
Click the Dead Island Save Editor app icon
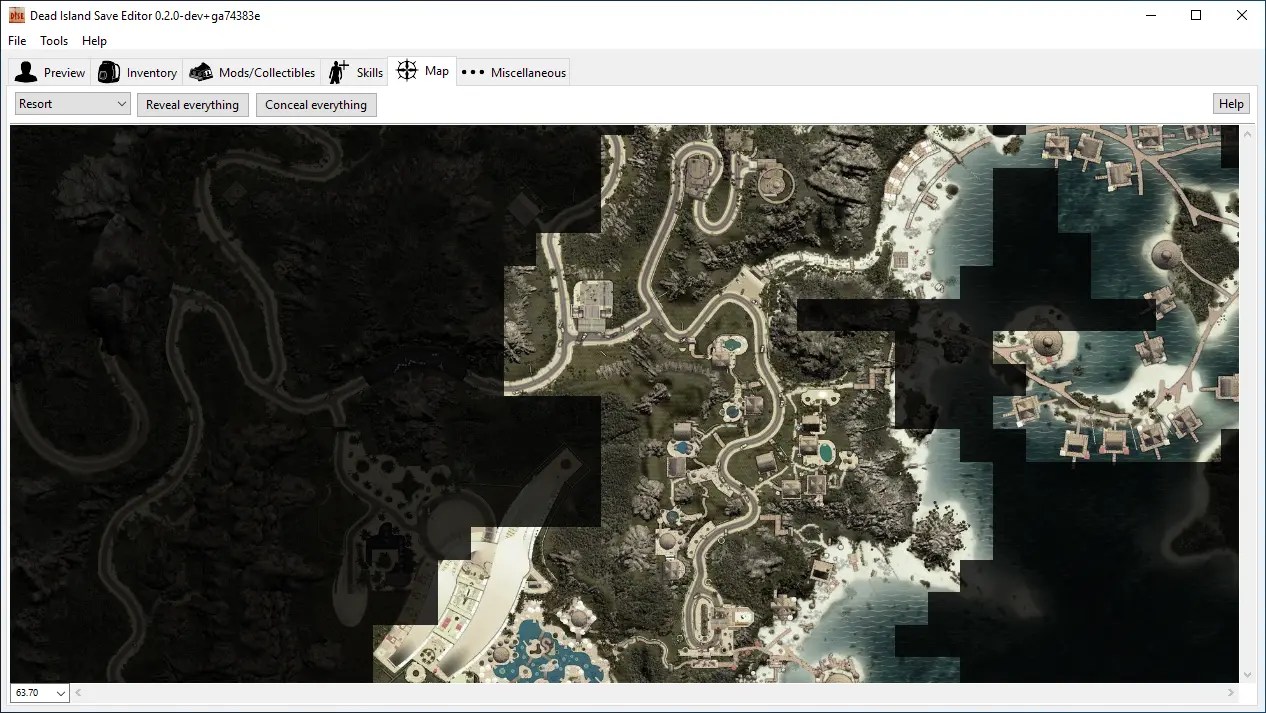point(17,15)
